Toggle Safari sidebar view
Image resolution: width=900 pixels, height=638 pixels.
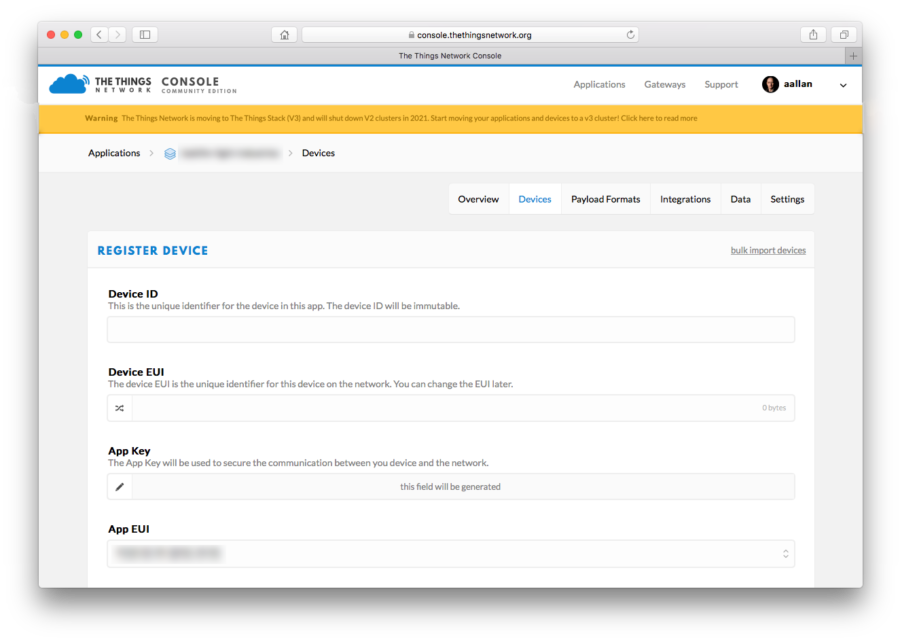point(145,35)
